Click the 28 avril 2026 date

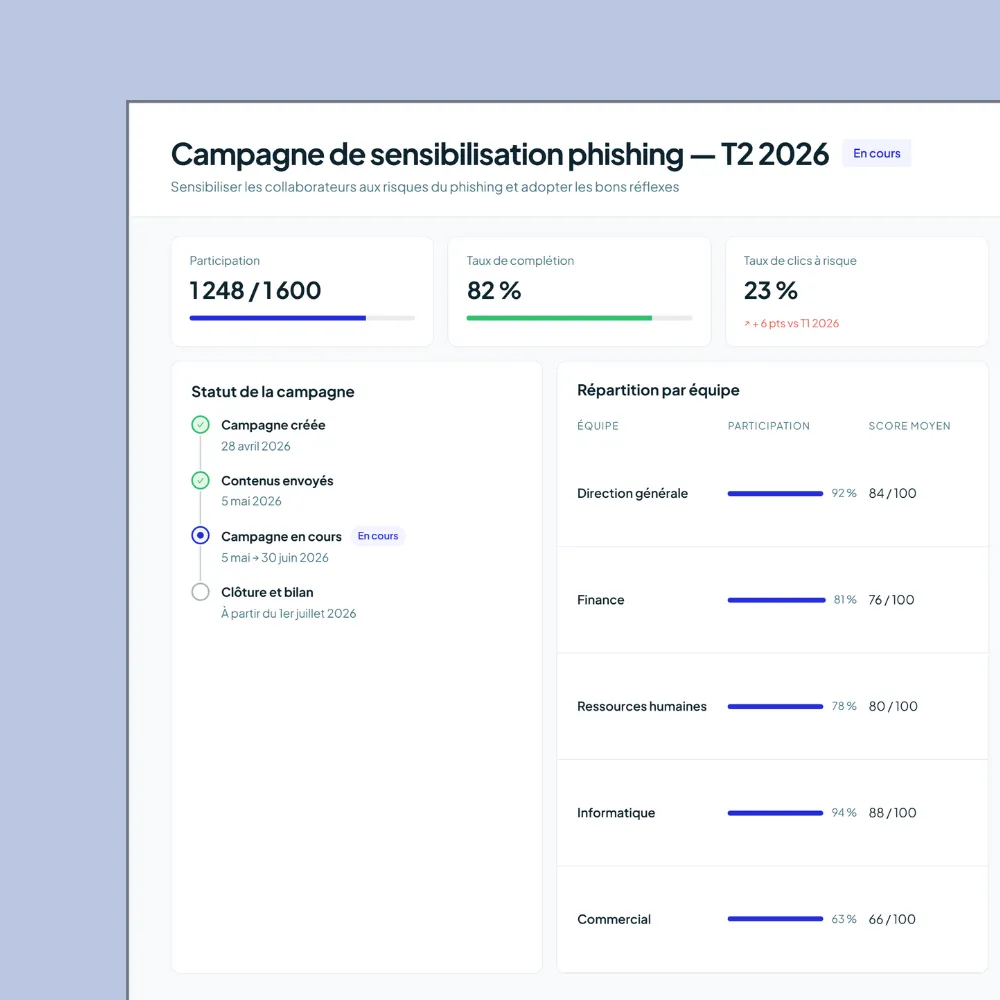256,446
